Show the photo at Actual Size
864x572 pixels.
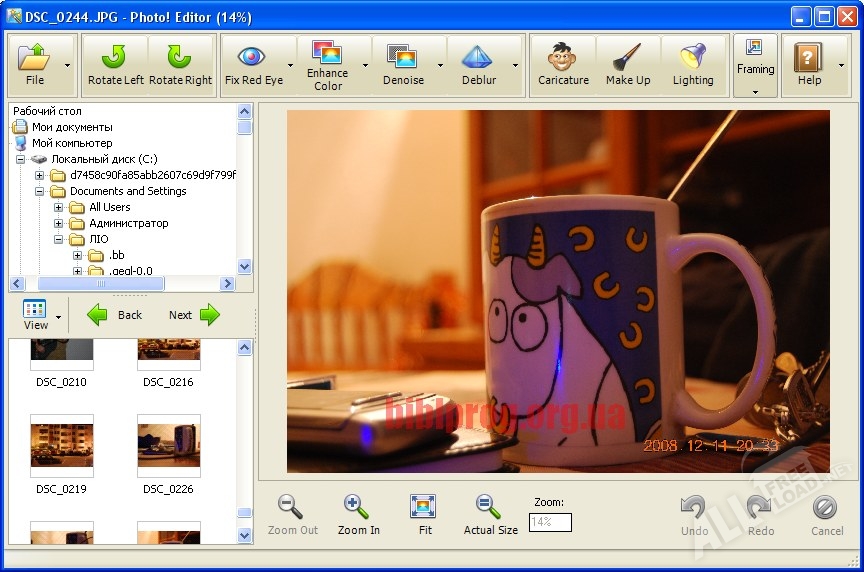tap(490, 514)
